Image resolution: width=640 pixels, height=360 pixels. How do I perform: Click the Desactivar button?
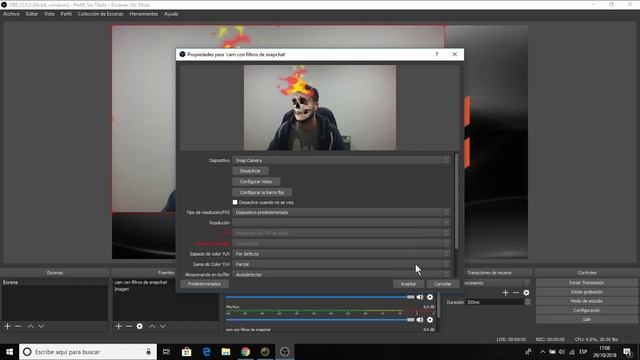point(250,171)
